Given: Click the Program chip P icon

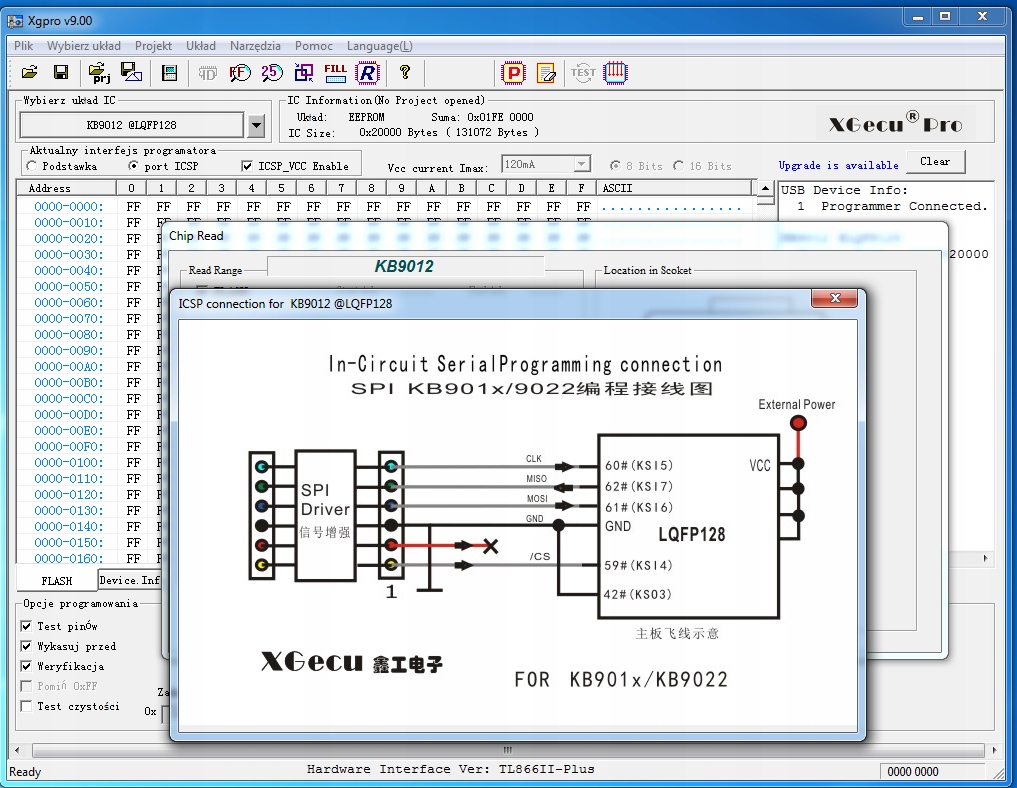Looking at the screenshot, I should pyautogui.click(x=513, y=72).
